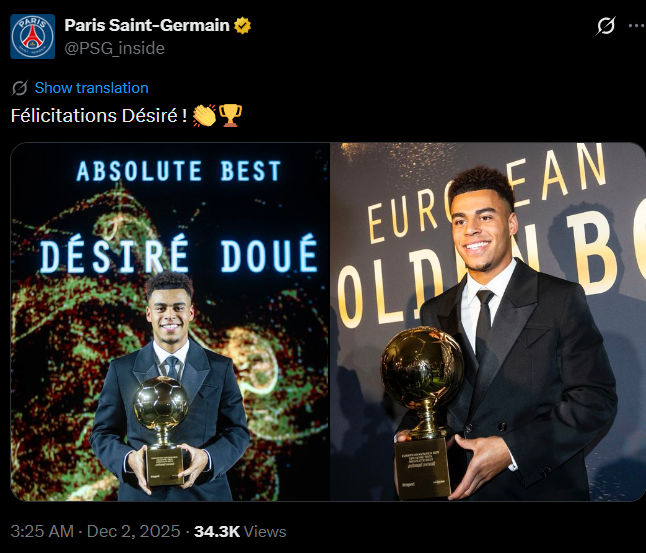Image resolution: width=646 pixels, height=553 pixels.
Task: Open the left Absolute Best photo
Action: click(170, 320)
